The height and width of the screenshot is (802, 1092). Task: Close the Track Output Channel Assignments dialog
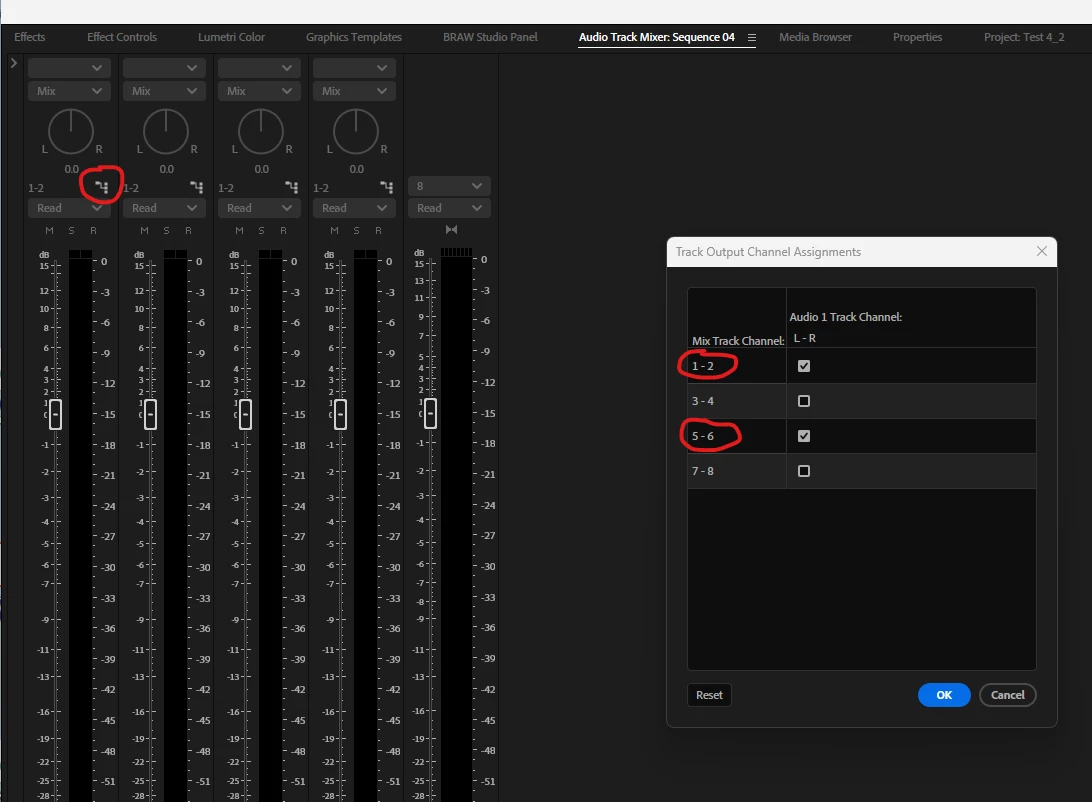pos(1041,251)
